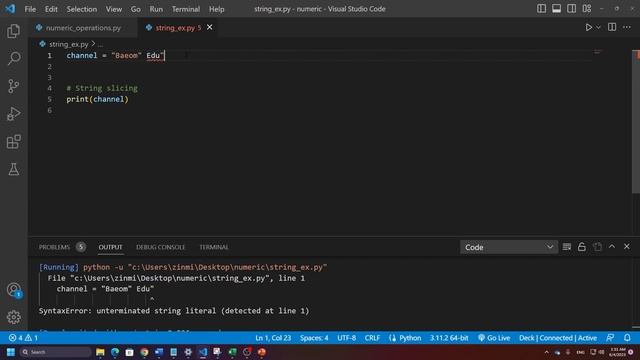Select the OUTPUT panel tab
The image size is (640, 360).
110,247
